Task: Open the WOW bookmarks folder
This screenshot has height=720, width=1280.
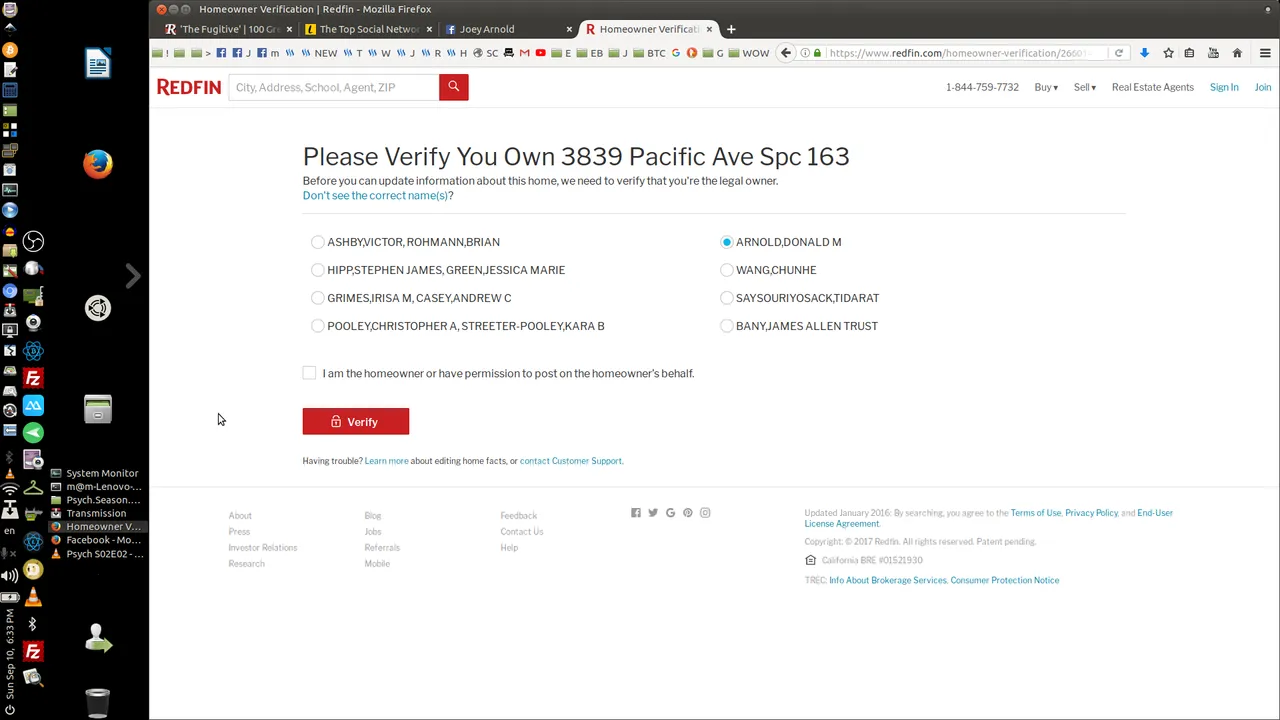Action: coord(749,53)
